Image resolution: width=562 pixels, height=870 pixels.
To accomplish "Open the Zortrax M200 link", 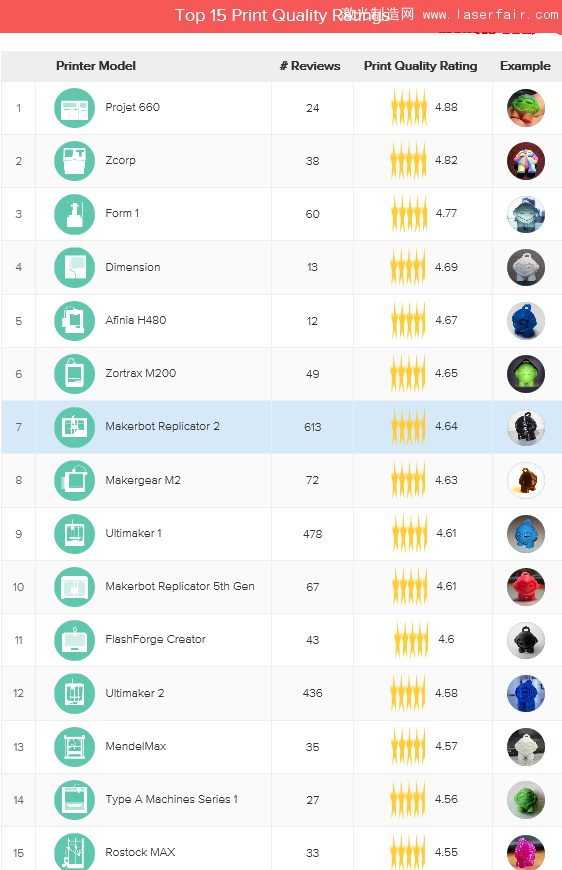I will (x=141, y=373).
